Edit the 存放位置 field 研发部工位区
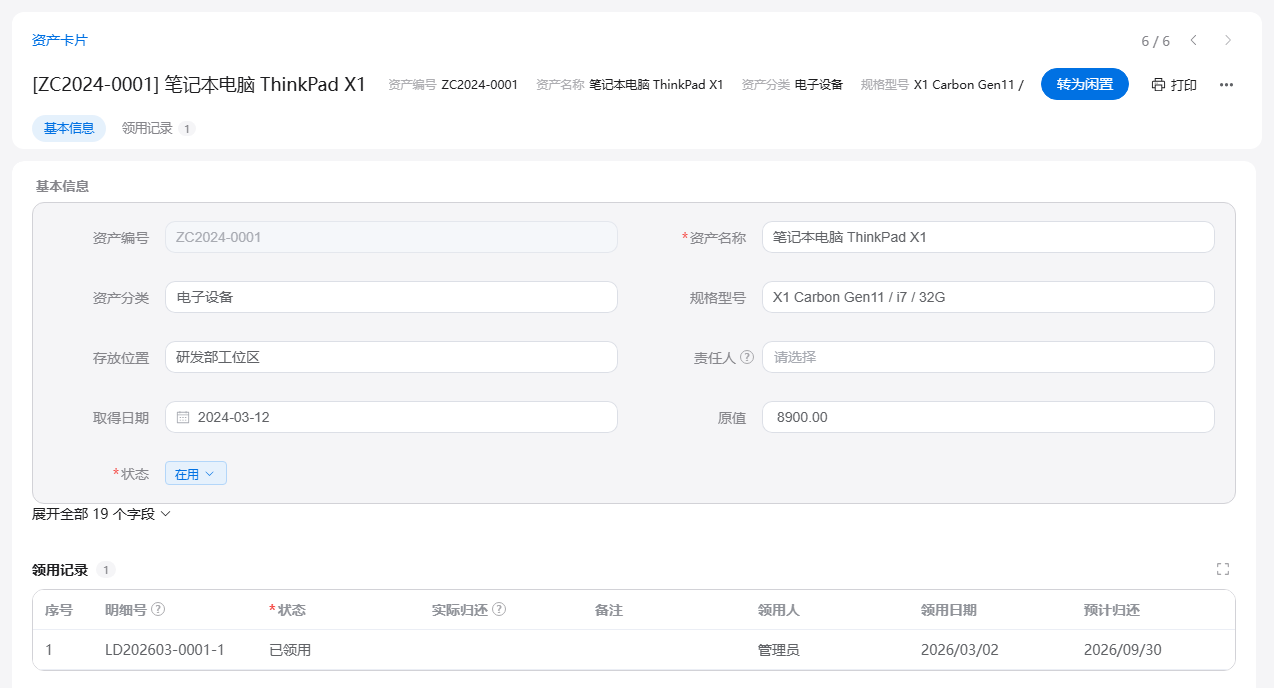Viewport: 1274px width, 688px height. pos(391,357)
